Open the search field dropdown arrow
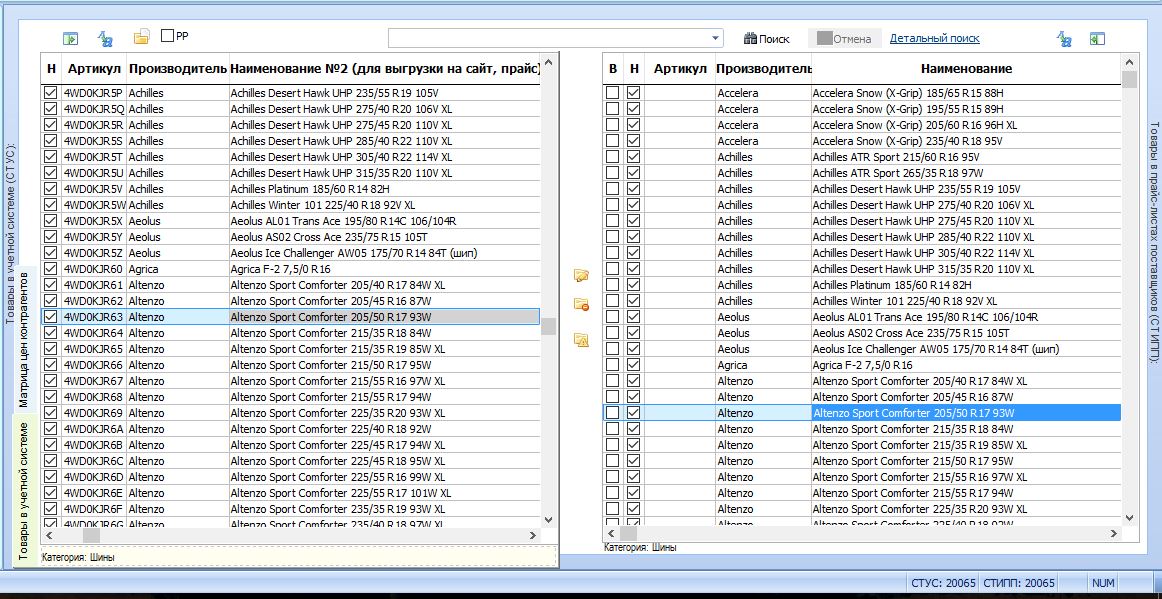 (x=715, y=39)
